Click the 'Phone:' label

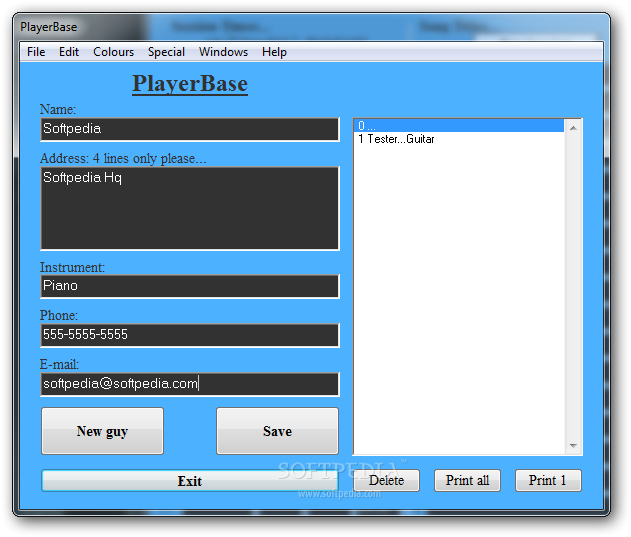(x=59, y=315)
